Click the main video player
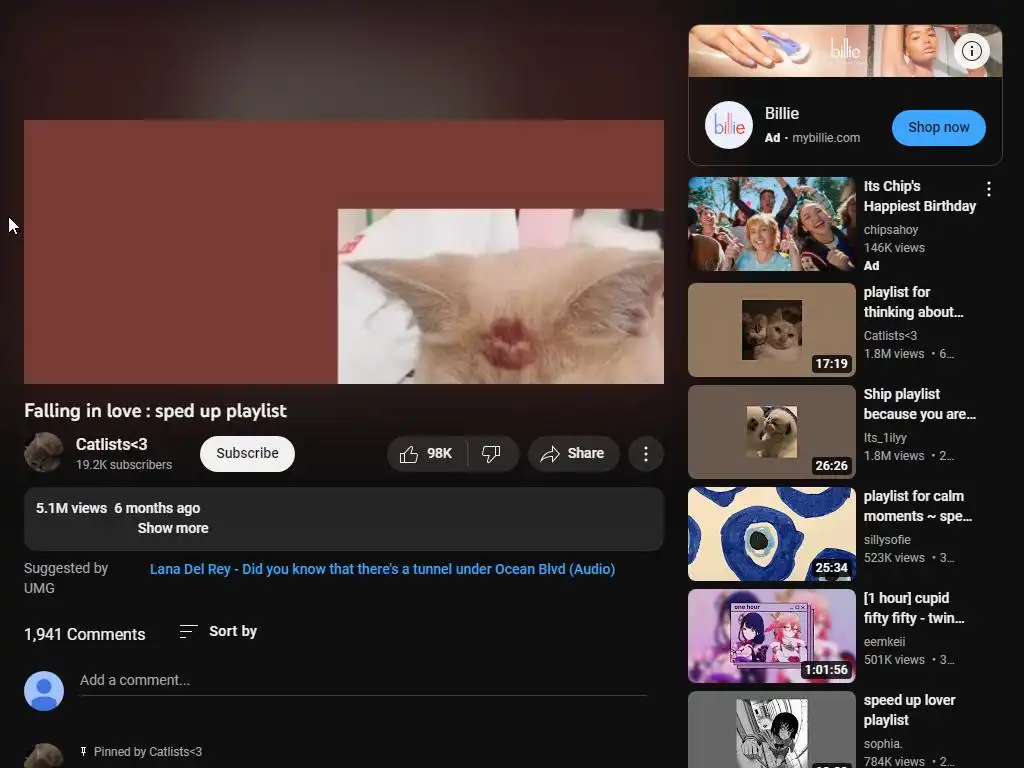This screenshot has height=768, width=1024. coord(344,251)
